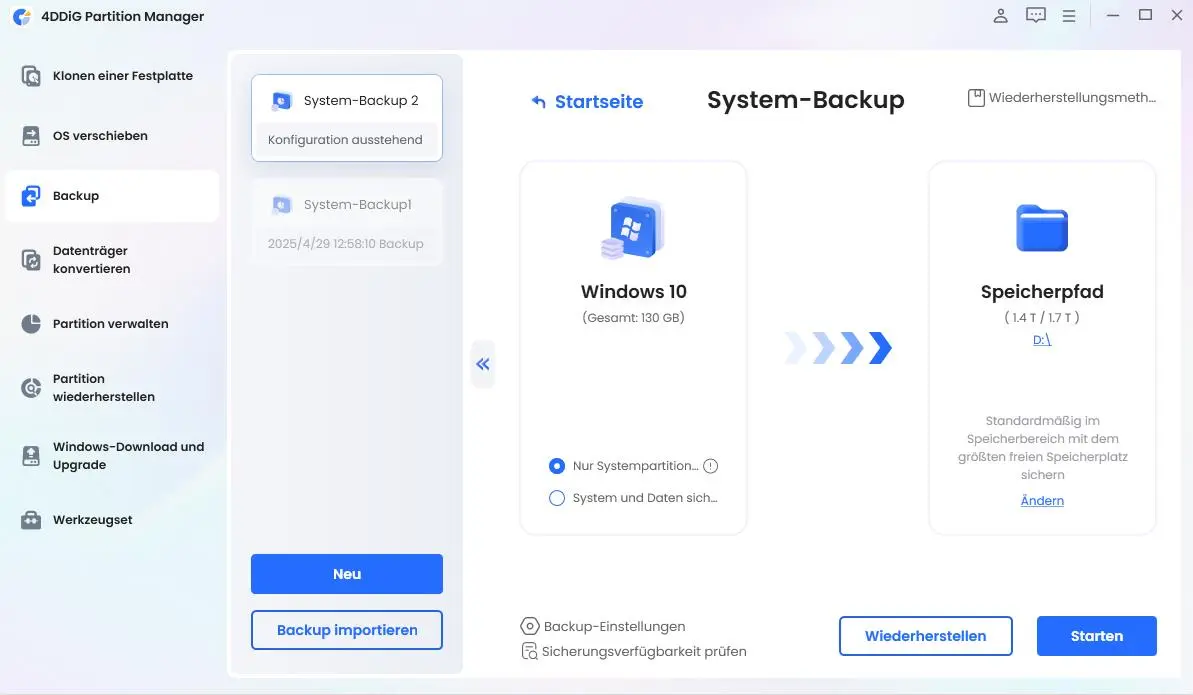
Task: Open the D:\ storage path link
Action: 1042,340
